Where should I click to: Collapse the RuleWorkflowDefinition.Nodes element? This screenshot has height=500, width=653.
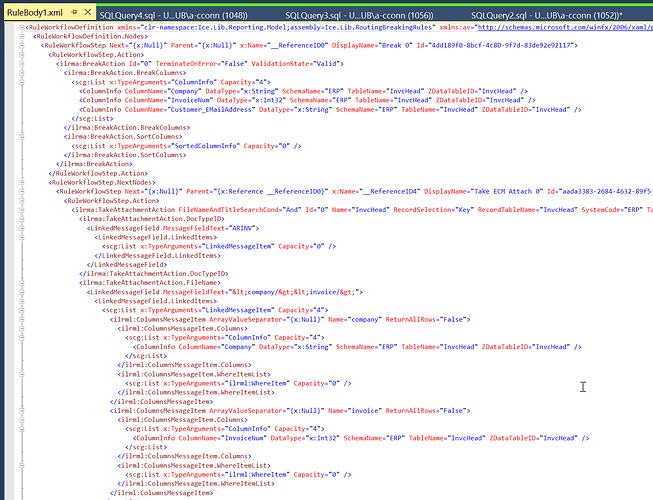click(22, 37)
